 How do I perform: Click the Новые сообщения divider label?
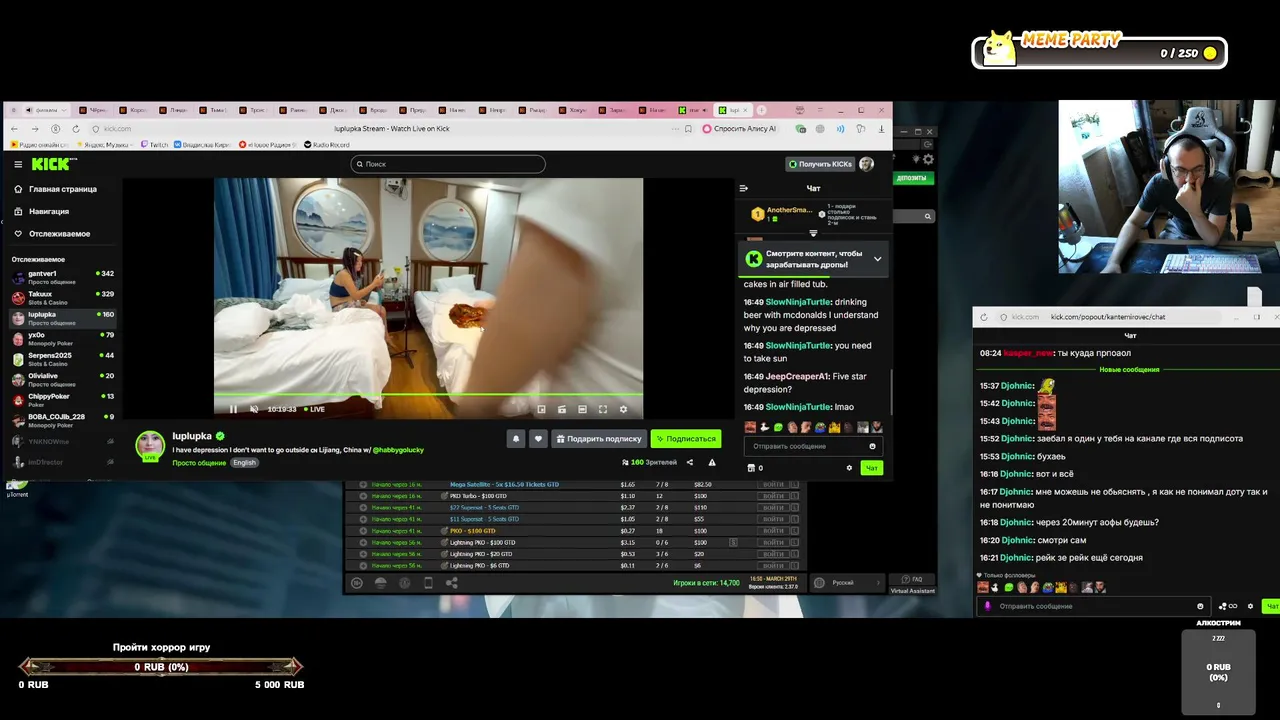click(x=1129, y=370)
